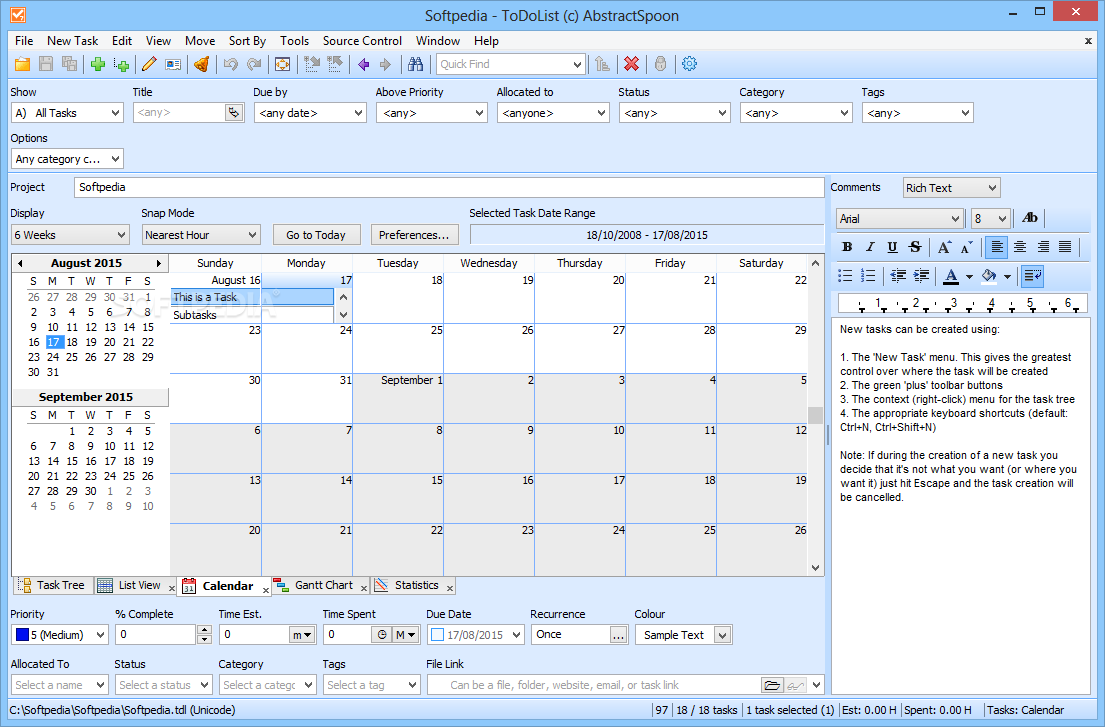Toggle italic in comments toolbar

coord(870,247)
